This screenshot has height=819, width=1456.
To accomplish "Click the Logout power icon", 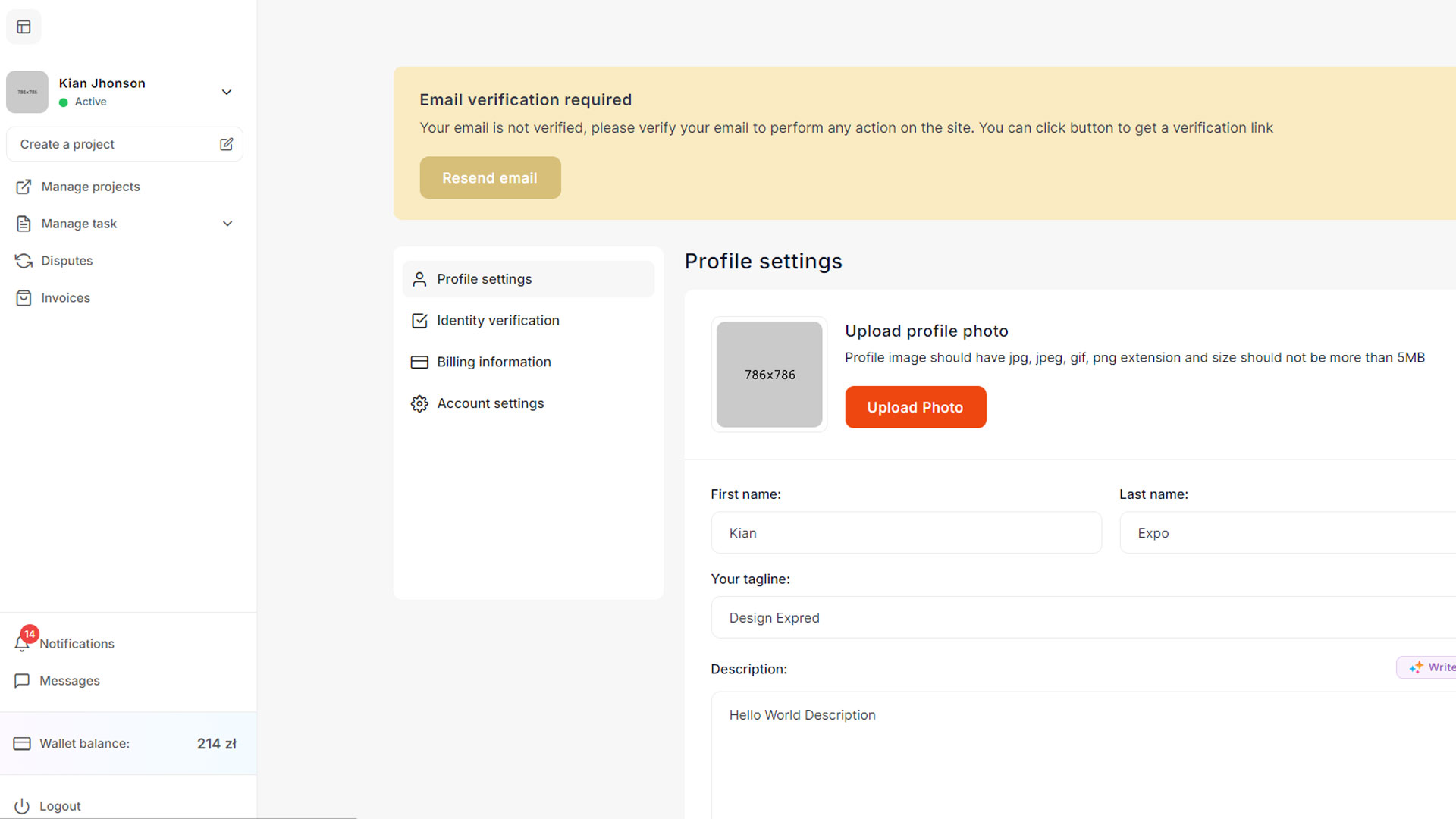I will coord(22,806).
